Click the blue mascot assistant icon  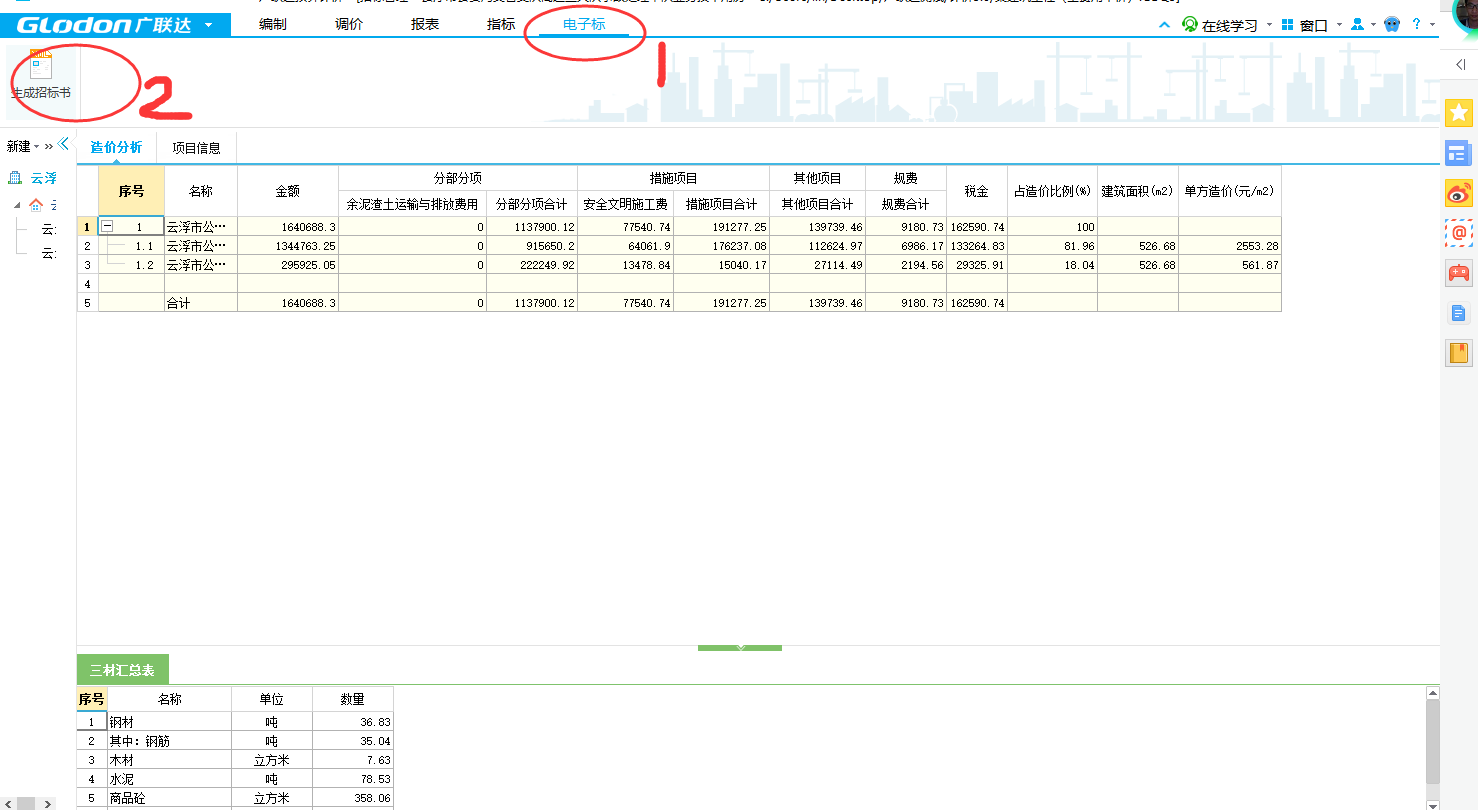pyautogui.click(x=1391, y=24)
